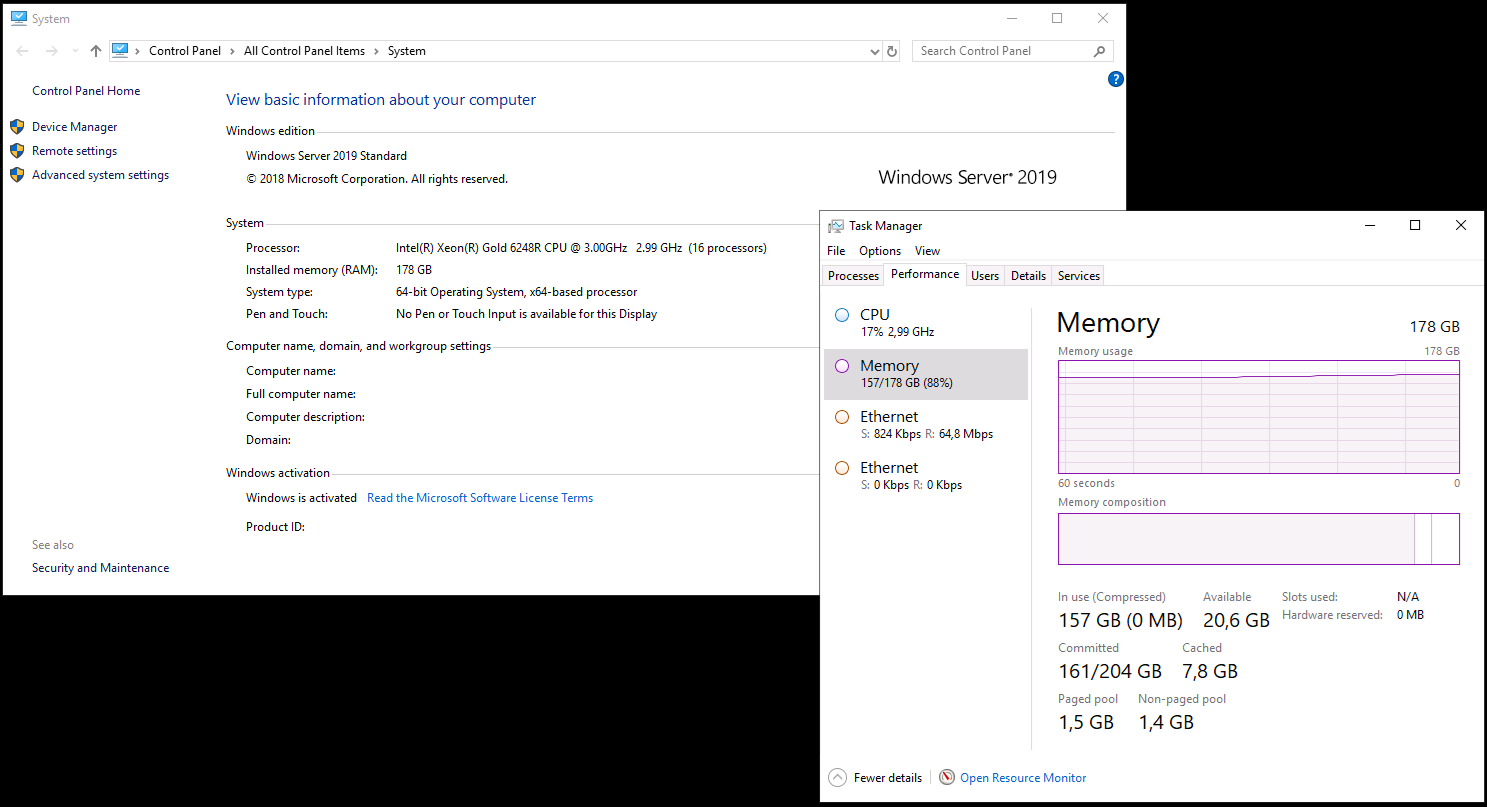Switch to Users tab

[985, 276]
